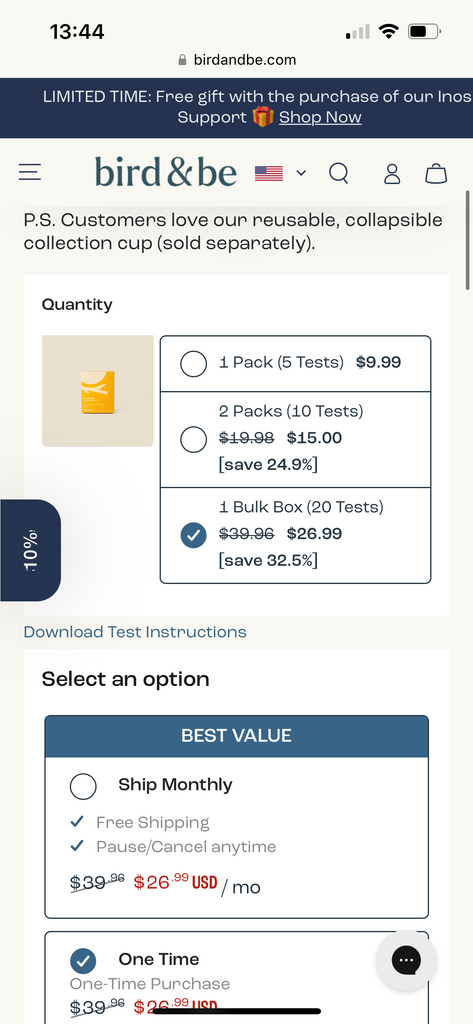Viewport: 473px width, 1024px height.
Task: Tap the lock icon beside birdandbe.com
Action: click(182, 60)
